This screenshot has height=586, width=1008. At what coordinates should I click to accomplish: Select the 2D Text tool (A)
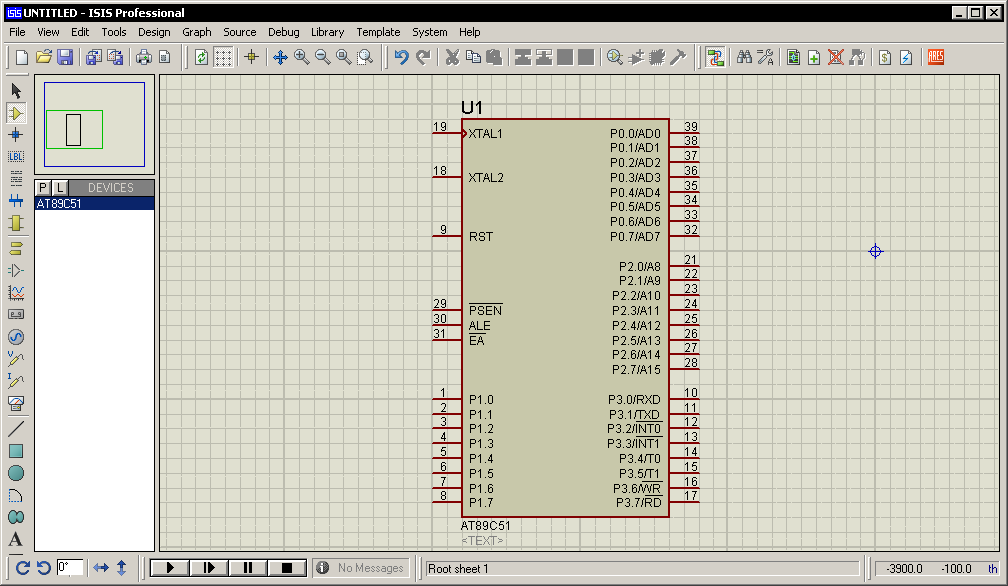(x=16, y=539)
